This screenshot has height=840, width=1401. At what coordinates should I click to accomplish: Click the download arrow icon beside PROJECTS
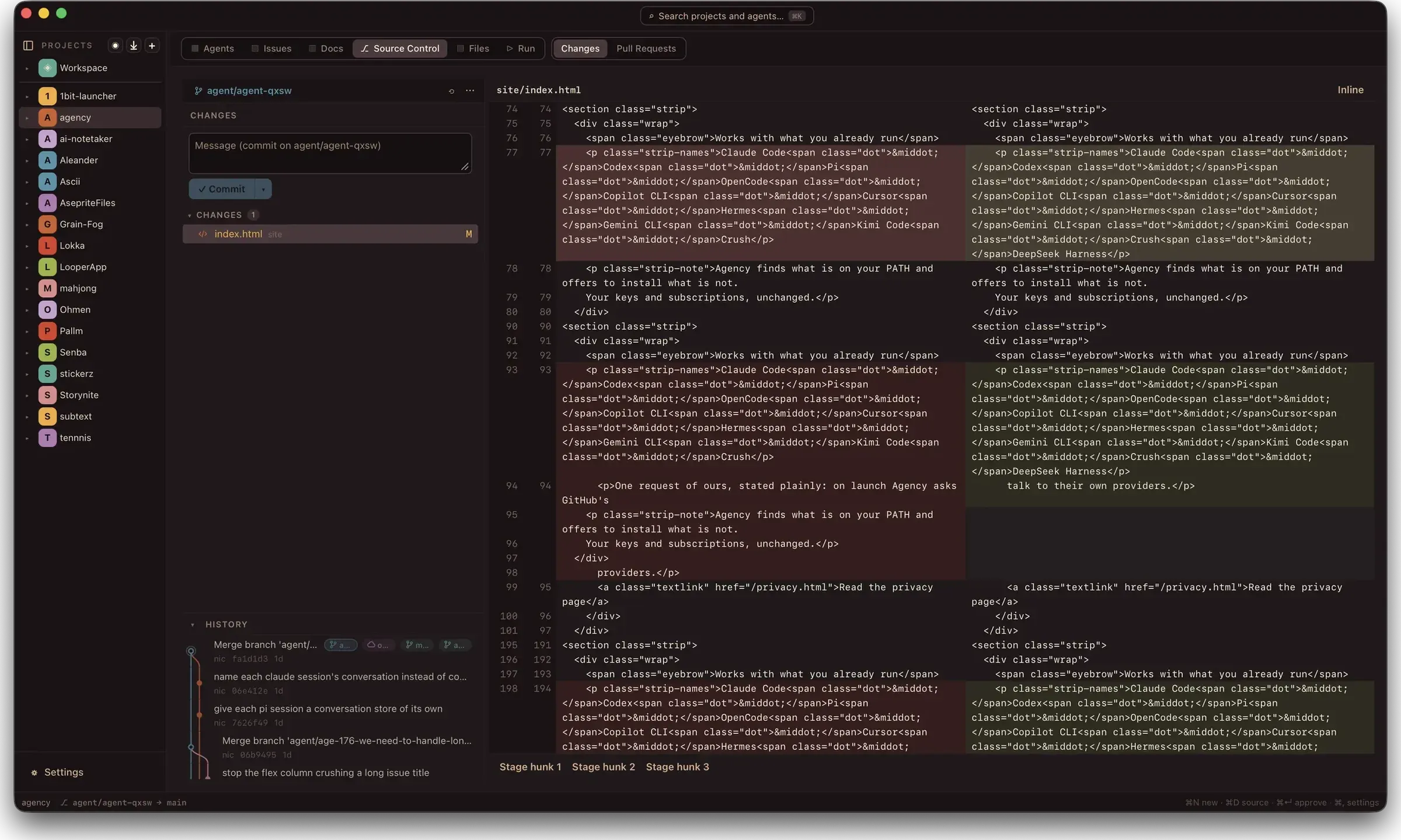pos(134,46)
